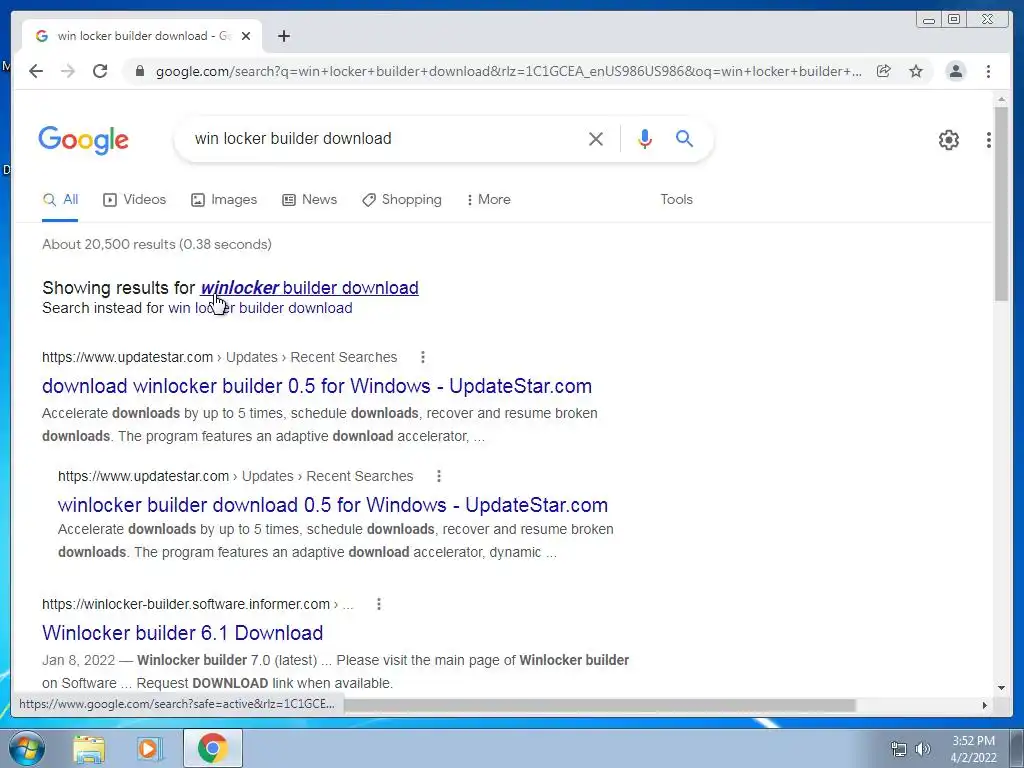Start voice search with microphone icon
The height and width of the screenshot is (768, 1024).
tap(645, 138)
